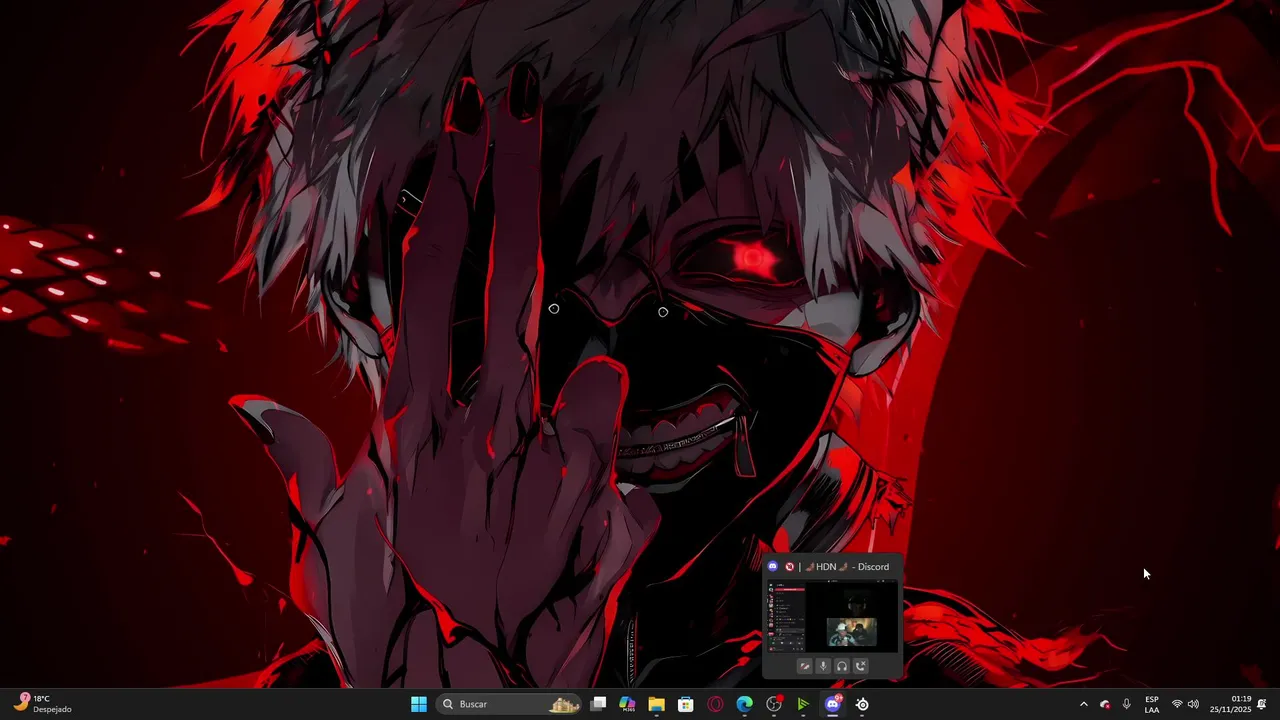Viewport: 1280px width, 720px height.
Task: Deafen audio using the Discord headphones button
Action: pos(842,666)
